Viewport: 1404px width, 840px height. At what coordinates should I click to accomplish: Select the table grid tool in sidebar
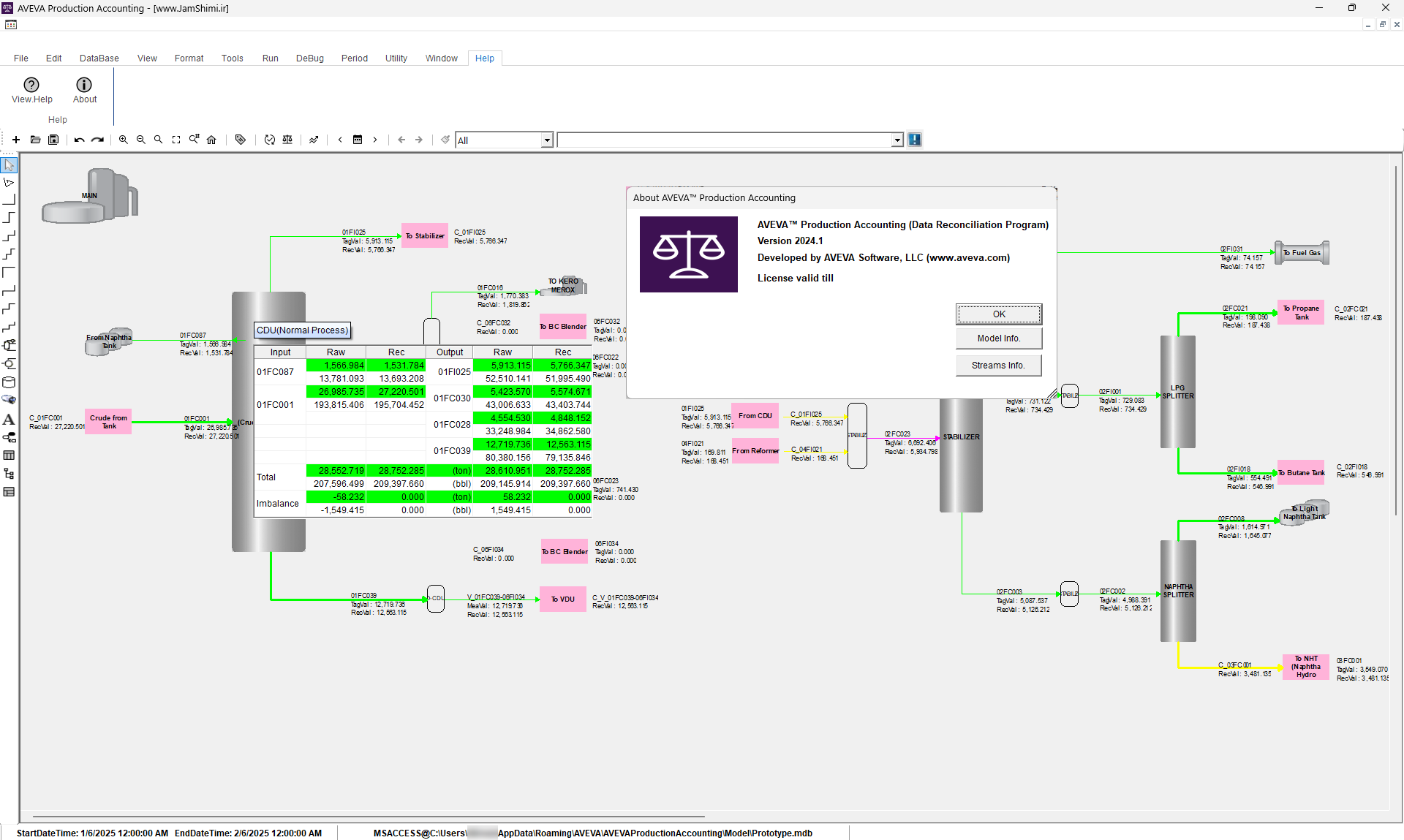tap(9, 455)
